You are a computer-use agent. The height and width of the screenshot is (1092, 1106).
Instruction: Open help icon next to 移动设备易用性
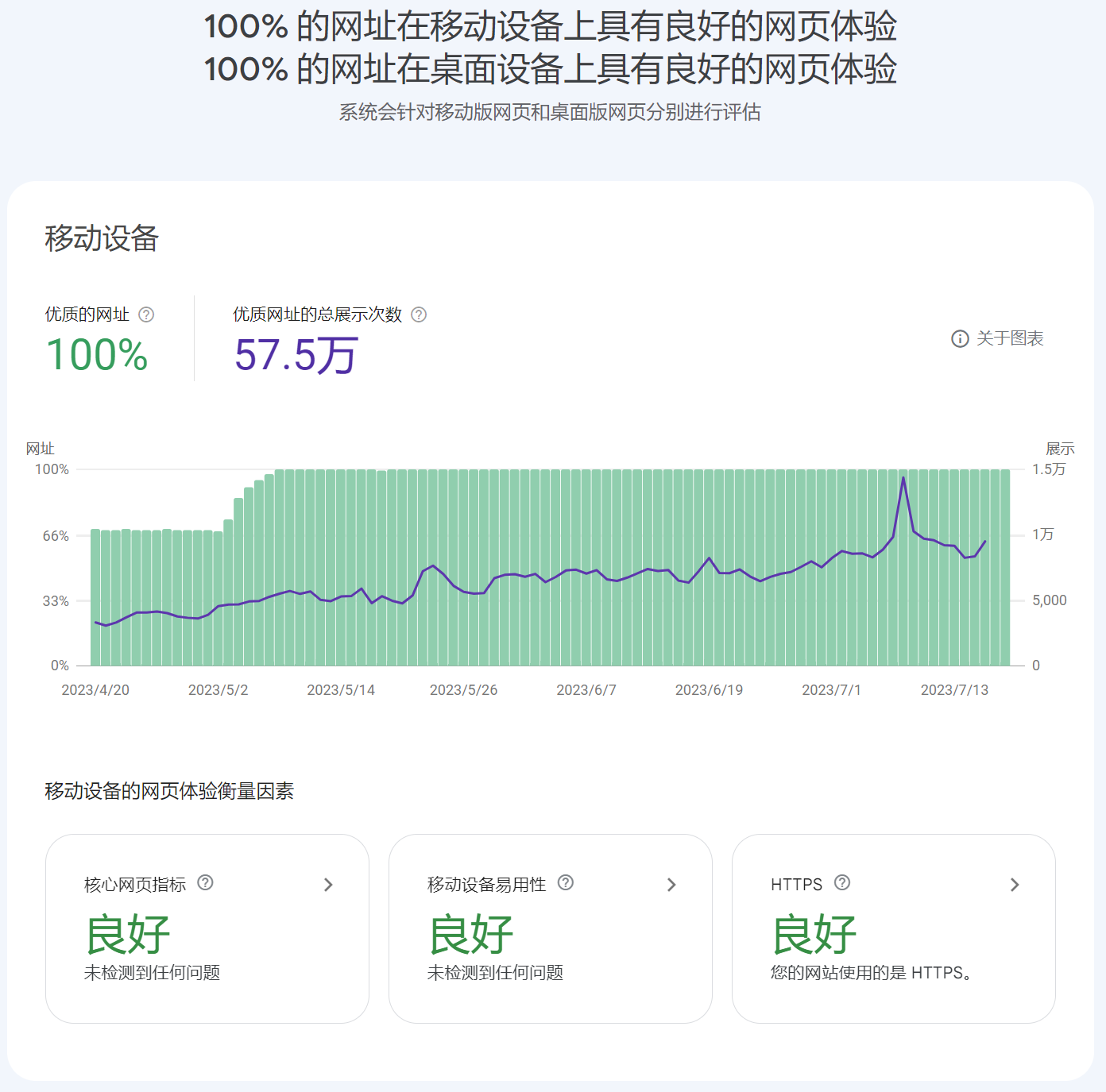(565, 882)
